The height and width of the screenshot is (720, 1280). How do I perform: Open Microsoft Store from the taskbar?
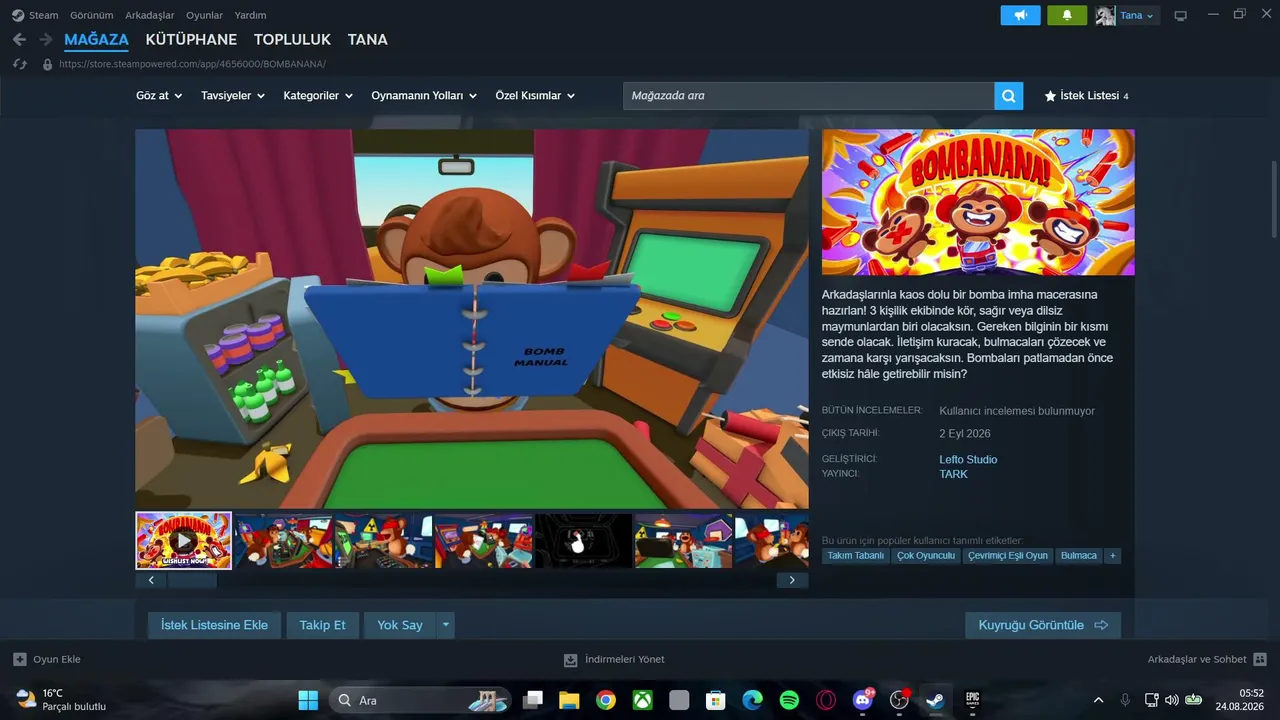715,700
